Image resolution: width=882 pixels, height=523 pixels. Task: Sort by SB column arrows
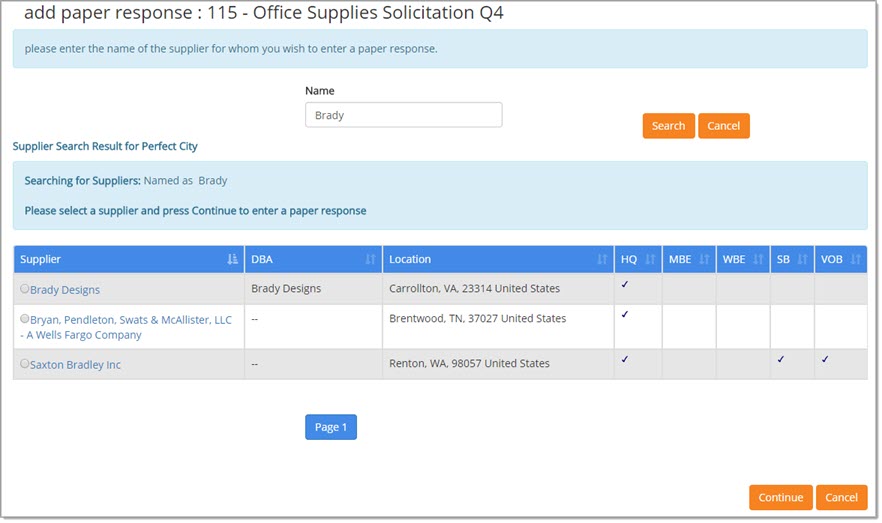[x=802, y=260]
